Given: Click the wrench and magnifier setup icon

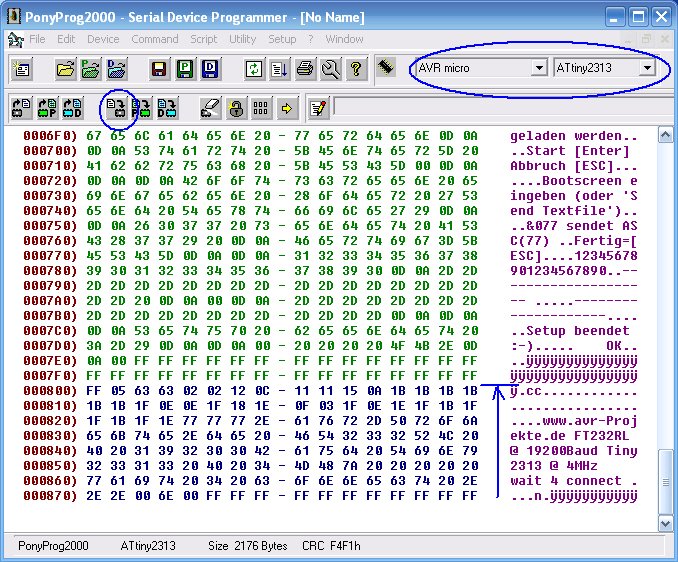Looking at the screenshot, I should [x=330, y=69].
